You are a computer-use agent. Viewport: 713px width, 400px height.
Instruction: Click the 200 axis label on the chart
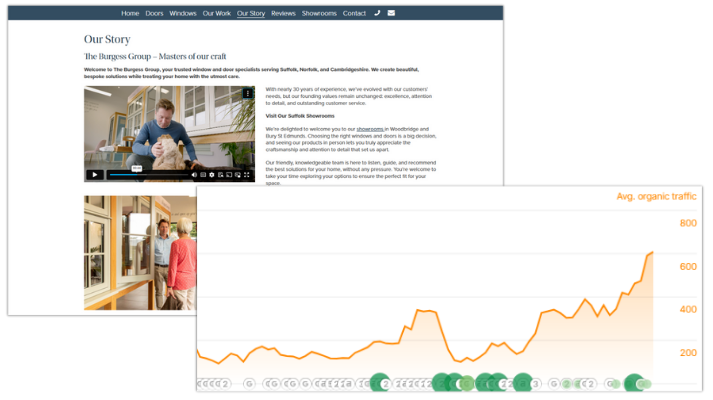pyautogui.click(x=688, y=353)
